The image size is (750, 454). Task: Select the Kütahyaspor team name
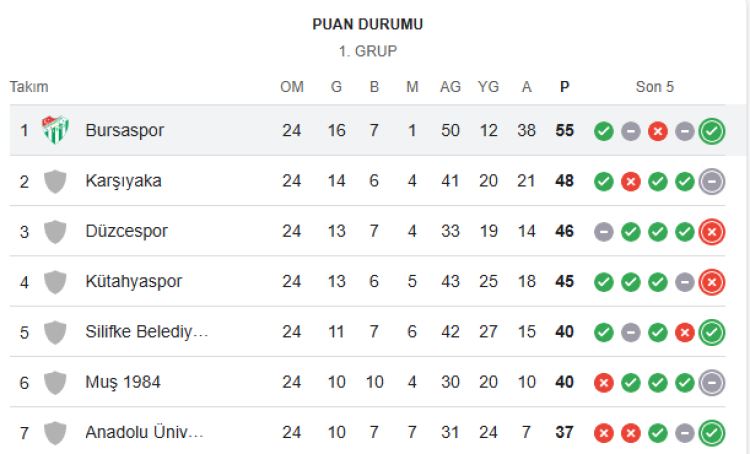[x=133, y=281]
